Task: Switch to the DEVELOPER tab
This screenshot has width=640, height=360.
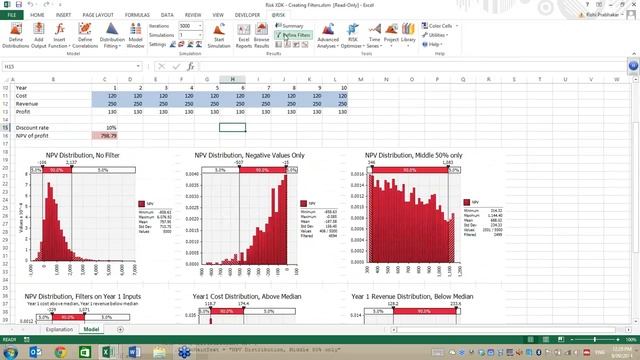Action: [247, 15]
